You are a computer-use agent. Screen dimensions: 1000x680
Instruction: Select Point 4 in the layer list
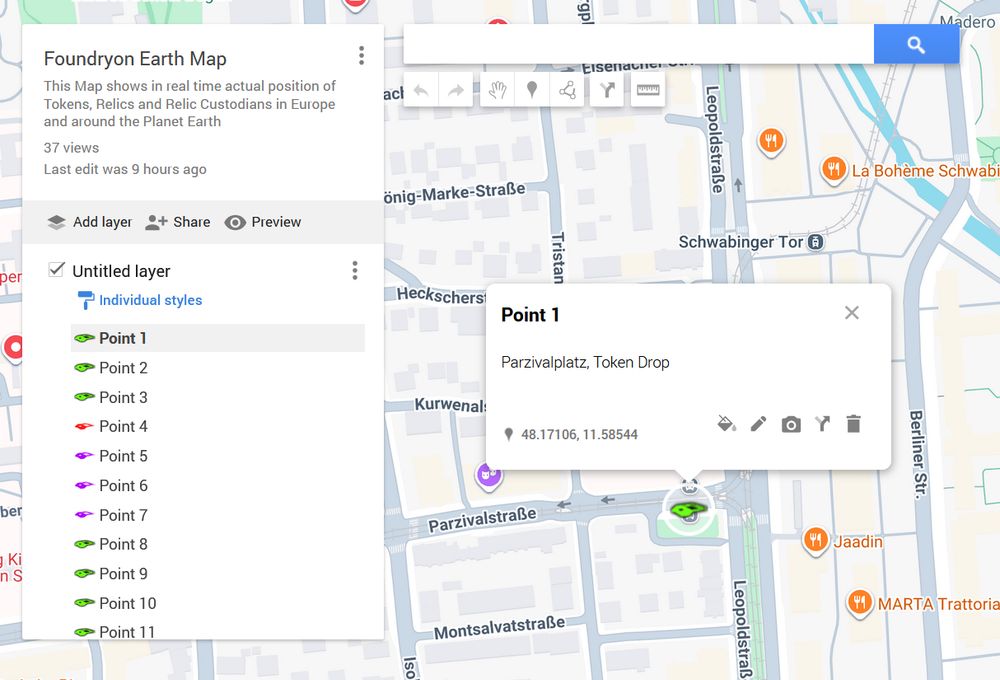pos(217,426)
